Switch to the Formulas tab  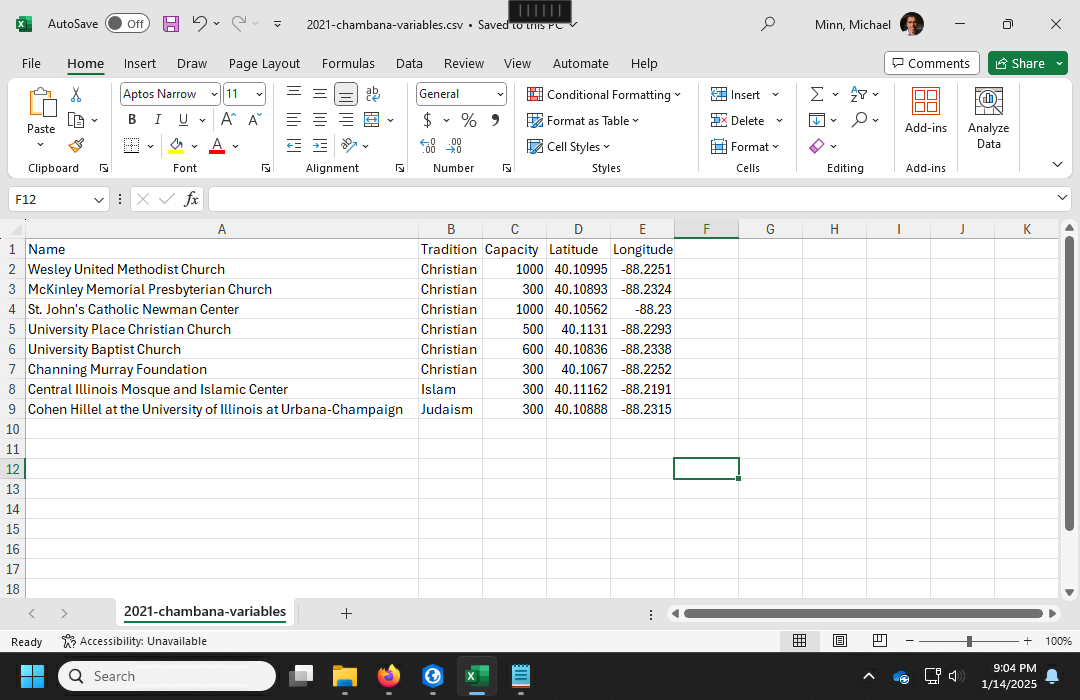pyautogui.click(x=348, y=63)
